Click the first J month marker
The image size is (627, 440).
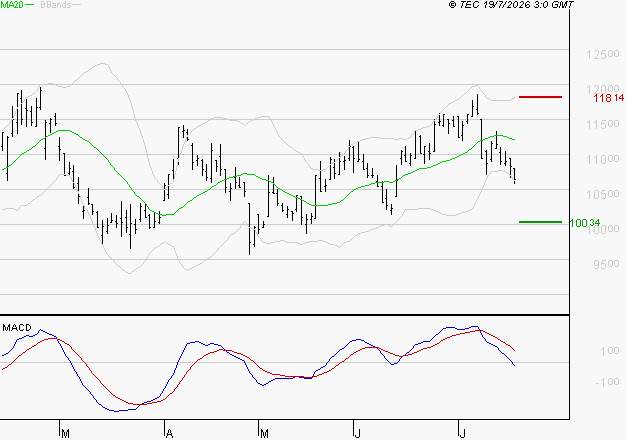click(x=358, y=434)
